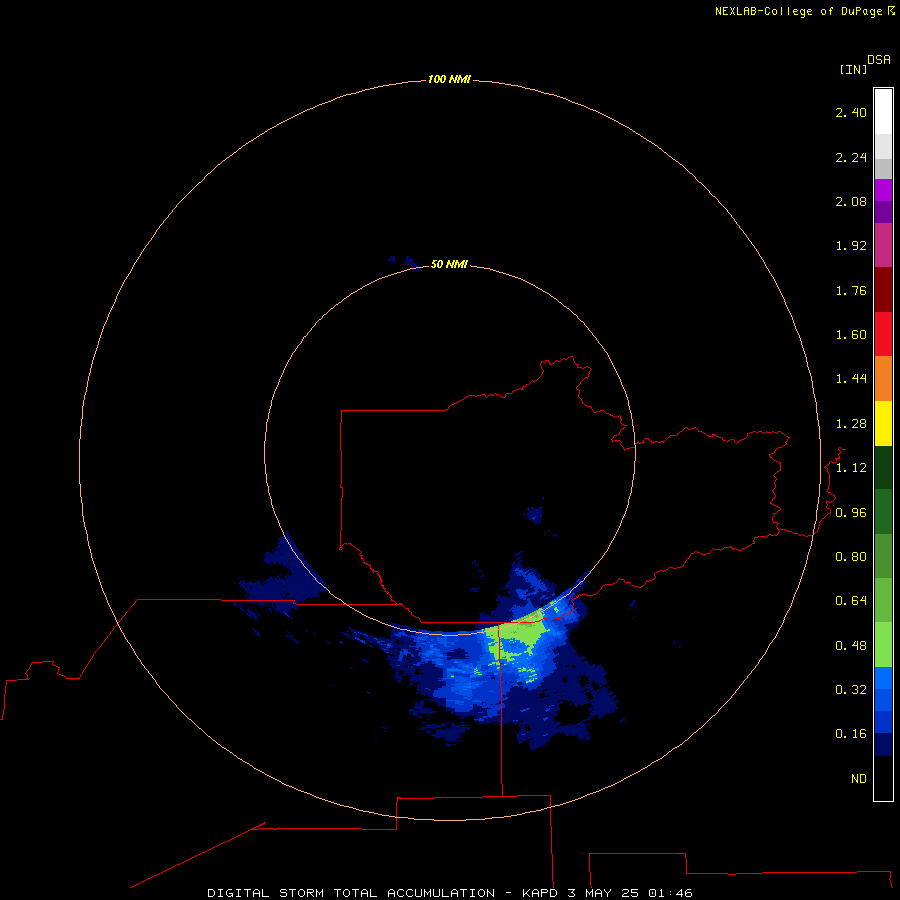The width and height of the screenshot is (900, 900).
Task: Click the 50 NMI range ring label
Action: [449, 264]
